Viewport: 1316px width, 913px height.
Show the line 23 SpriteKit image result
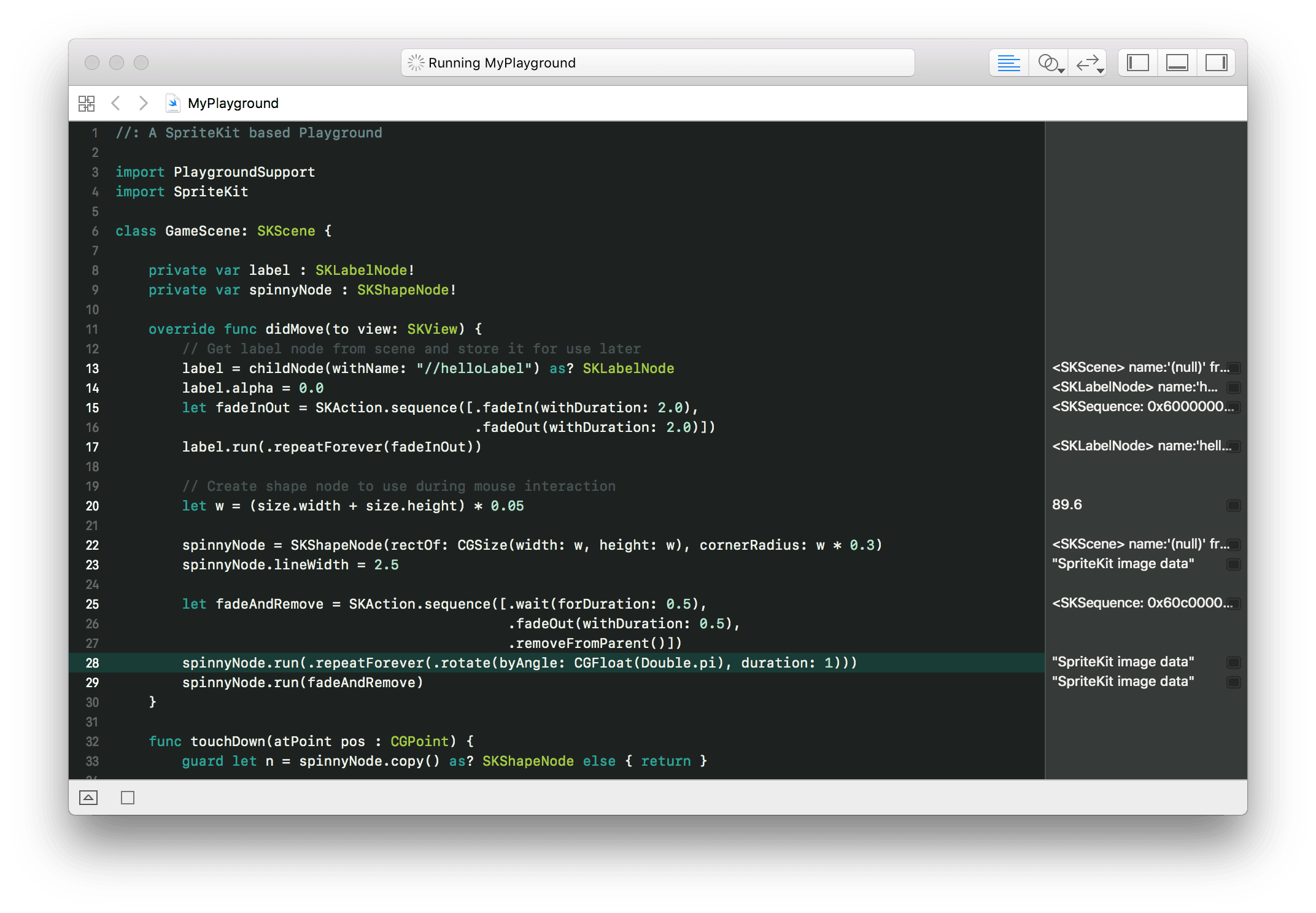point(1233,564)
